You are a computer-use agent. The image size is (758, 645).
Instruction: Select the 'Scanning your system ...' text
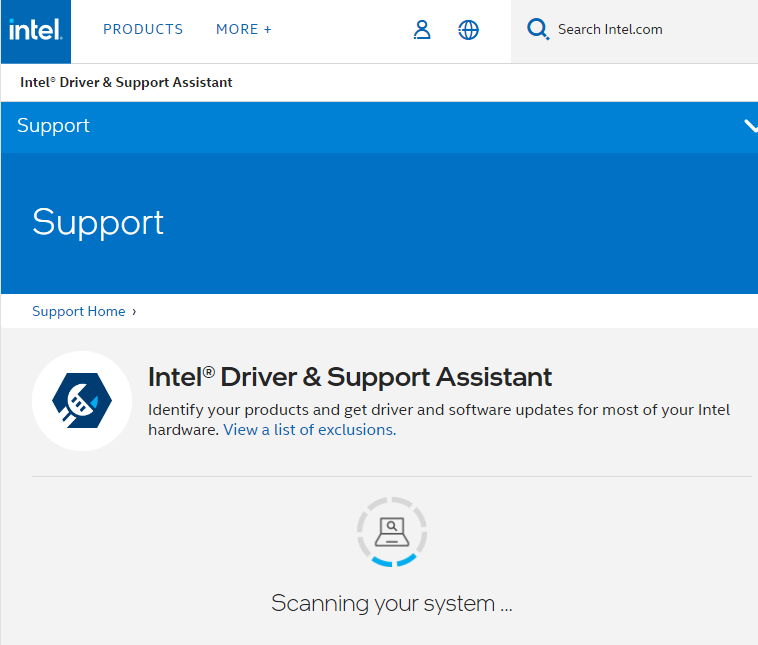point(392,604)
